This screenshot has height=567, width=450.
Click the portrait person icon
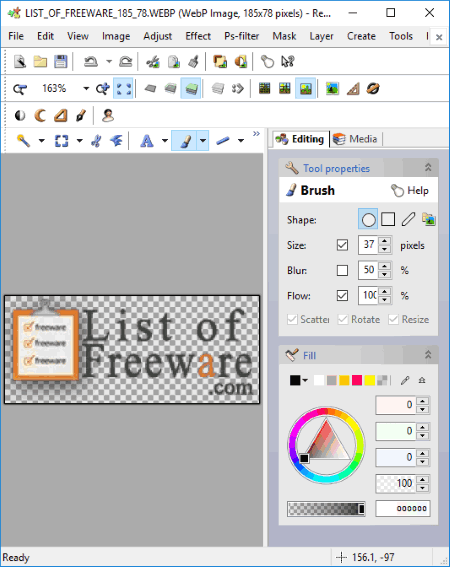click(108, 116)
